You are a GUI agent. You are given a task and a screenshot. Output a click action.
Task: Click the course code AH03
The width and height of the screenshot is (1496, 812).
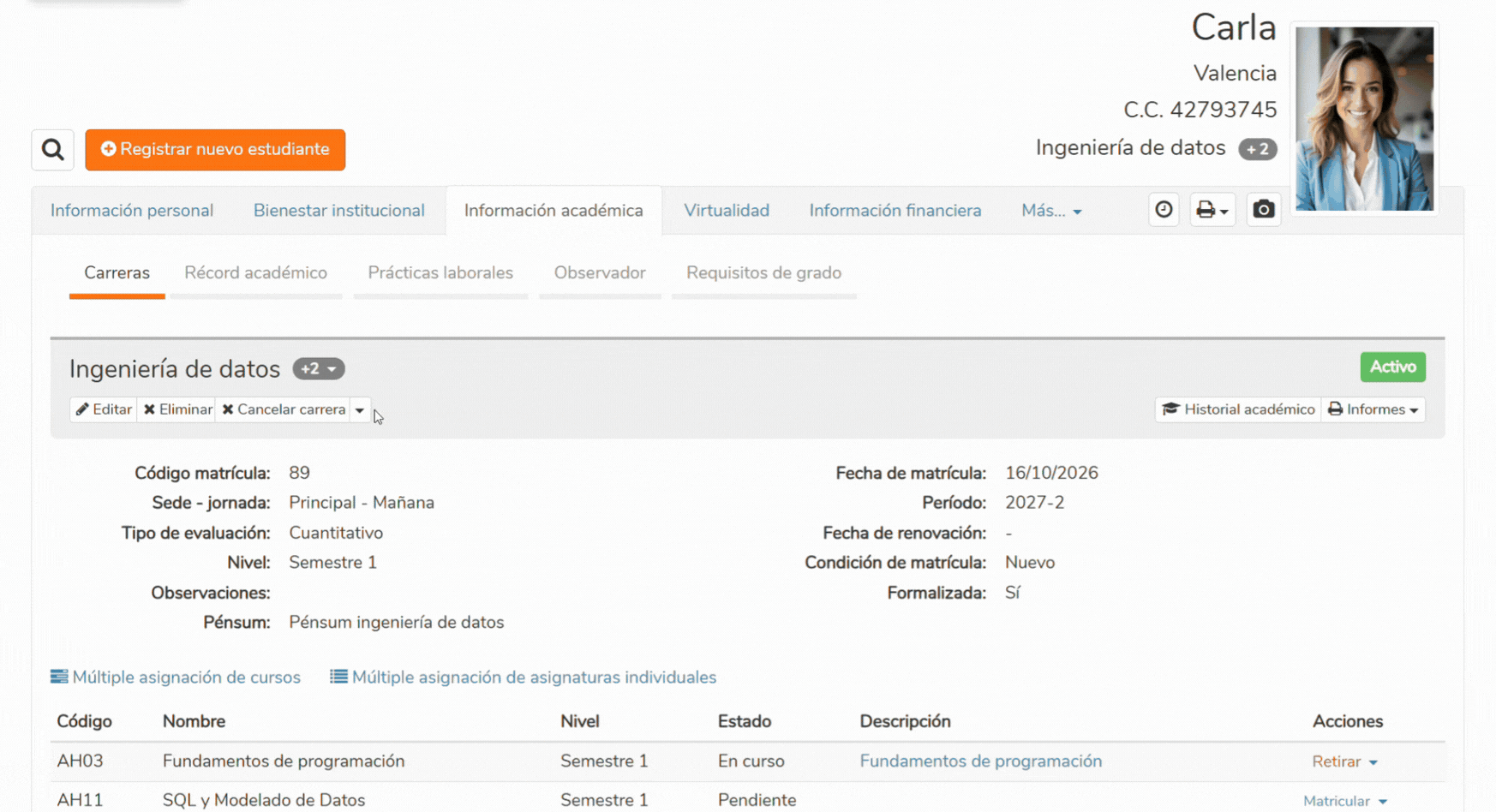81,761
